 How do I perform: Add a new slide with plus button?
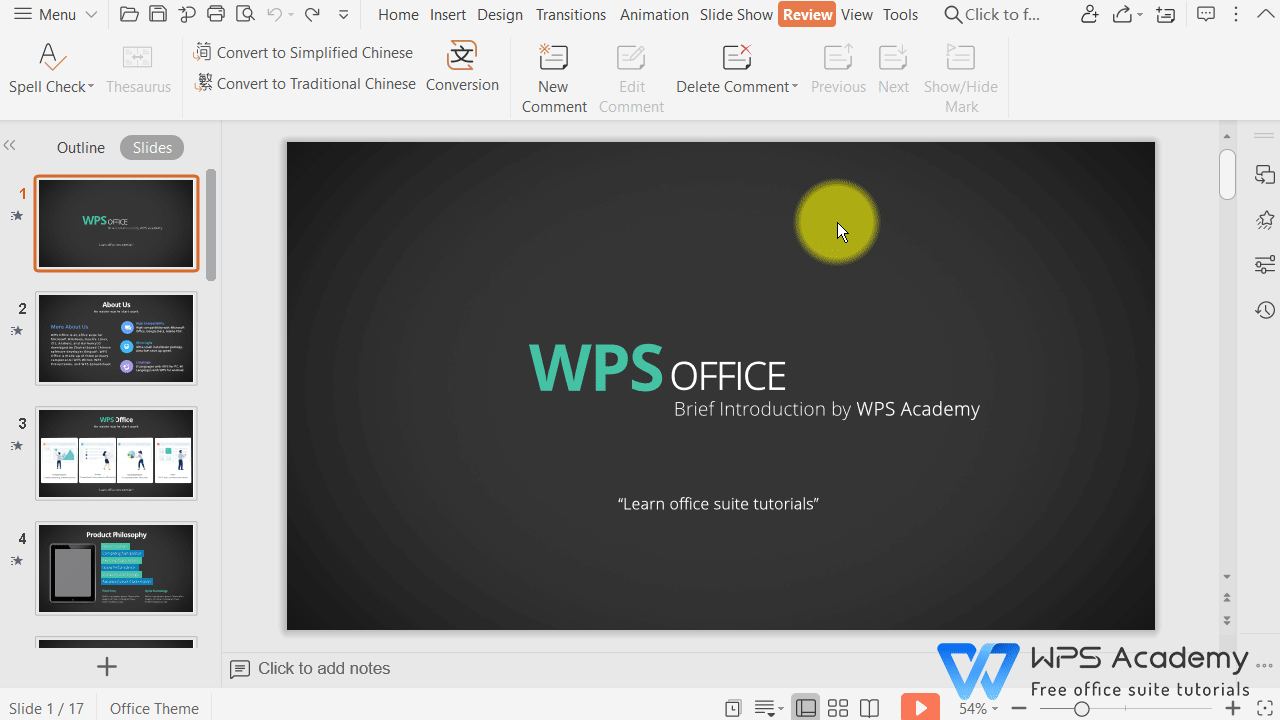click(107, 666)
